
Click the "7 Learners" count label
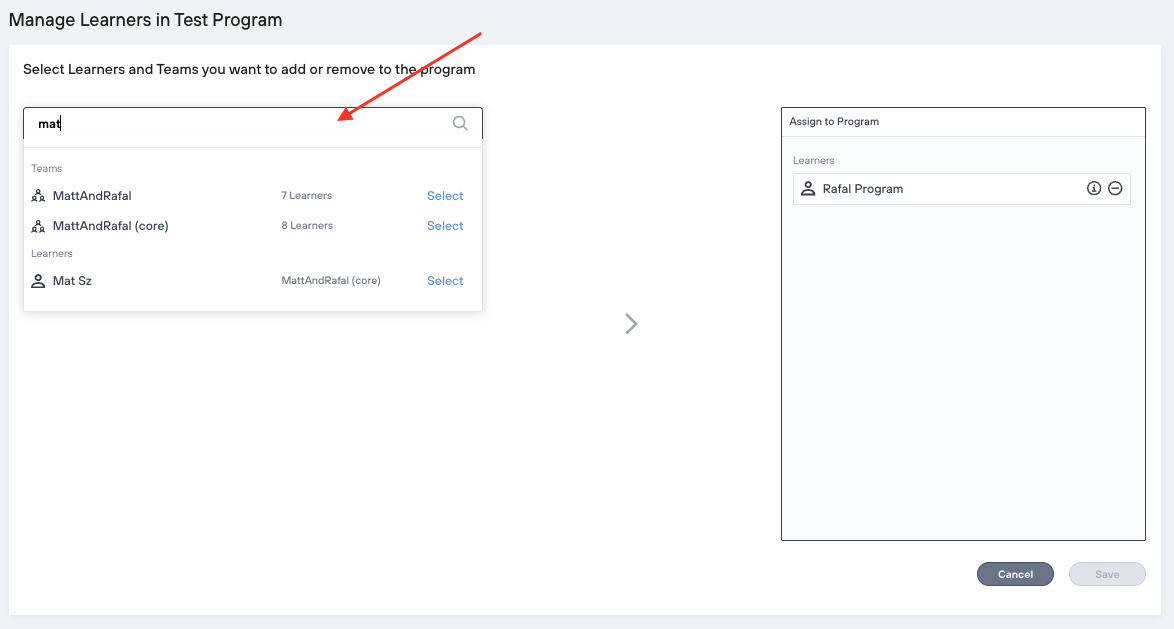(306, 196)
